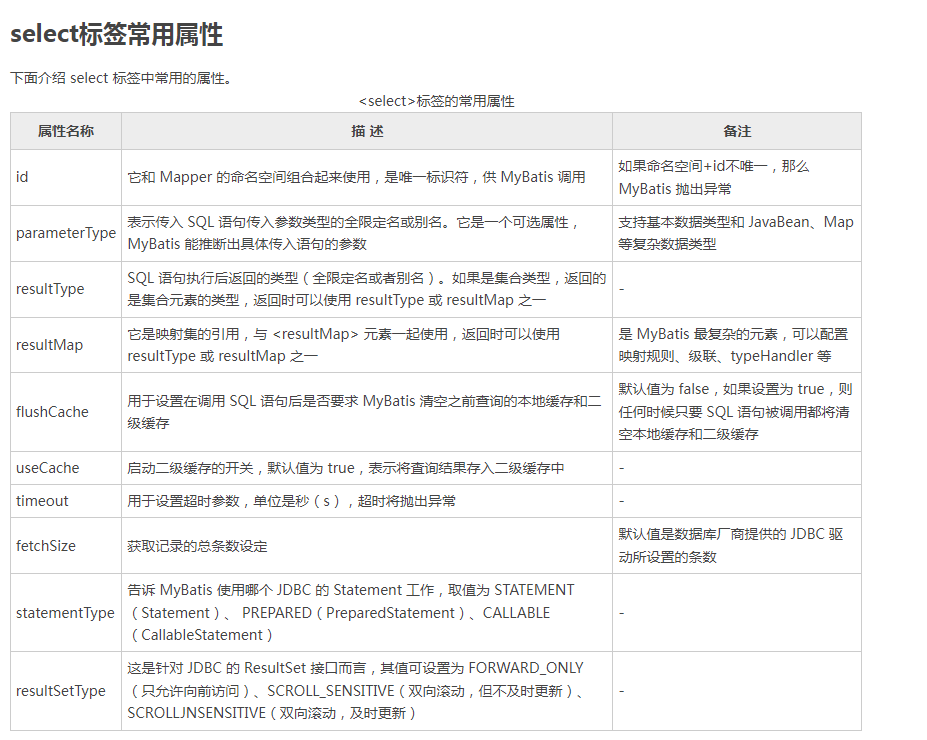
Task: Select the "useCache" attribute cell
Action: [x=66, y=468]
